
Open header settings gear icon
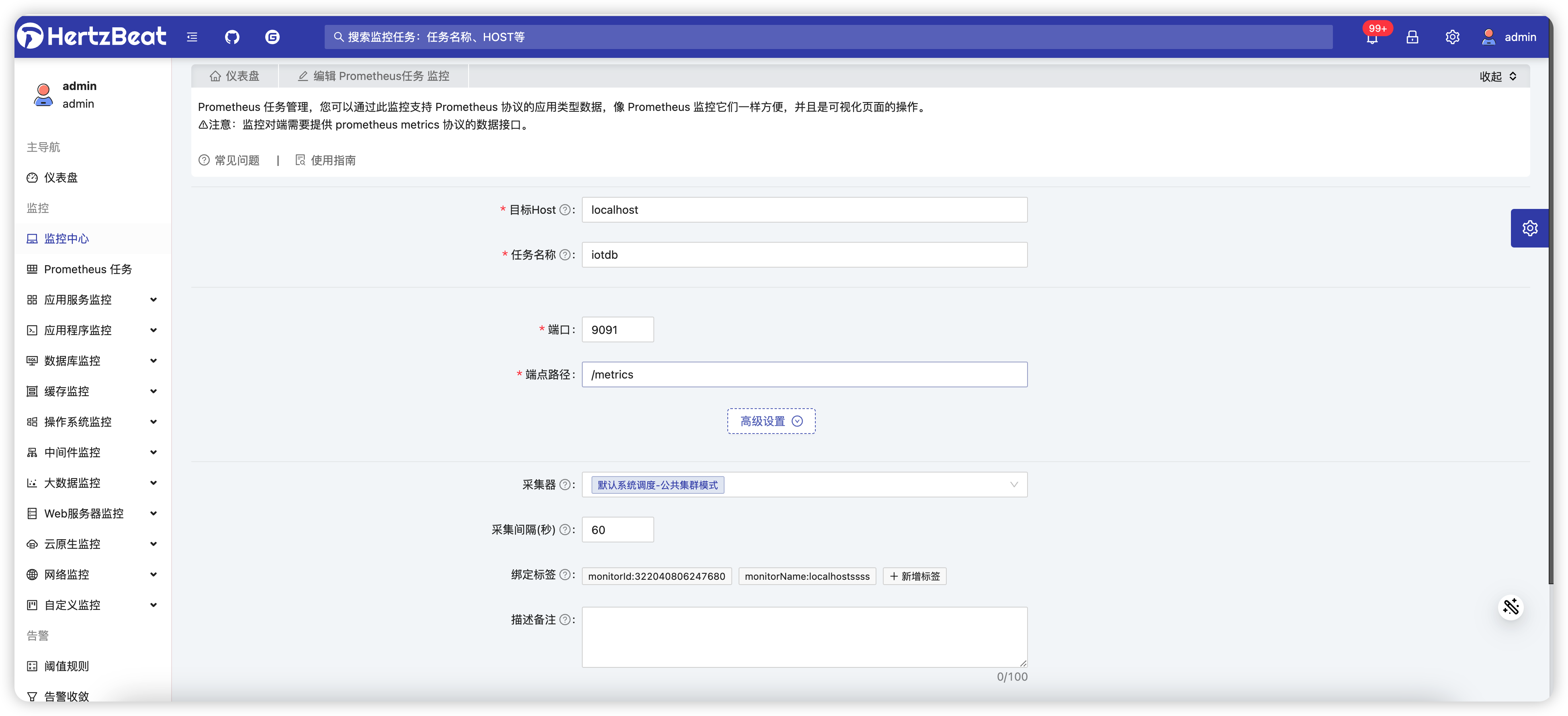(1452, 37)
